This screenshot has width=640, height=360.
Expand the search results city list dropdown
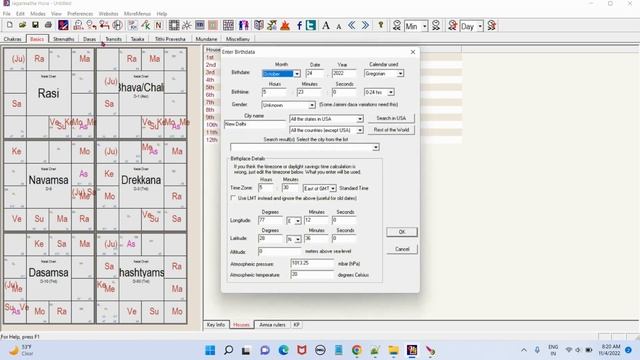coord(376,147)
